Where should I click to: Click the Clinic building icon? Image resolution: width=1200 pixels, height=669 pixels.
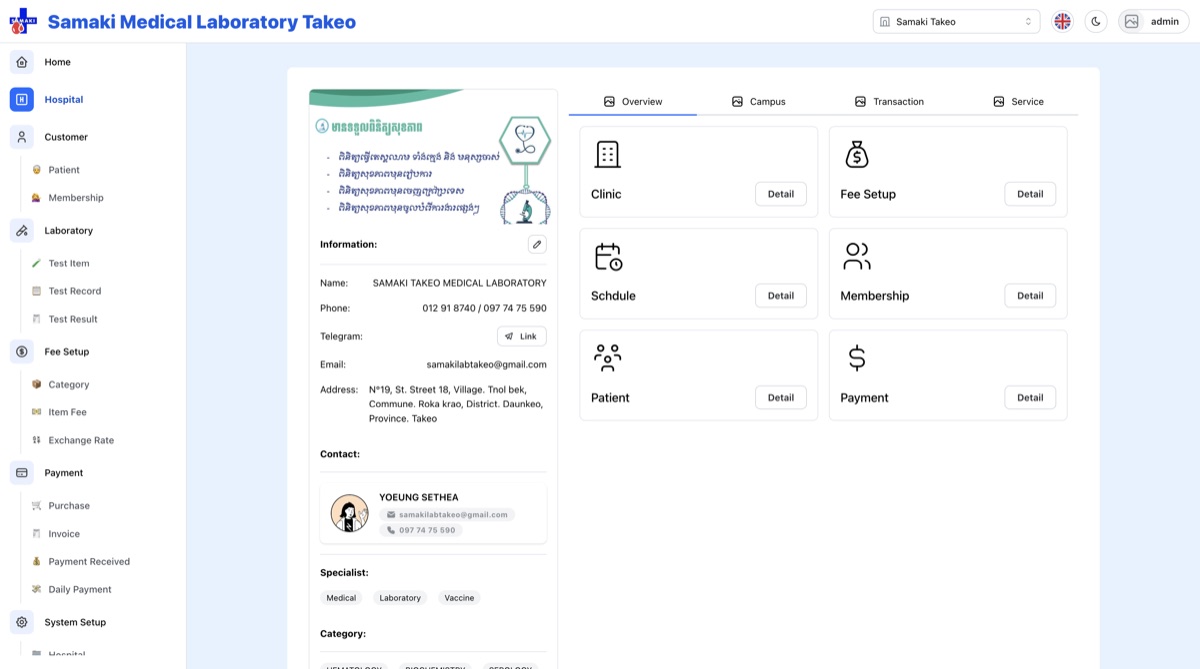point(607,154)
